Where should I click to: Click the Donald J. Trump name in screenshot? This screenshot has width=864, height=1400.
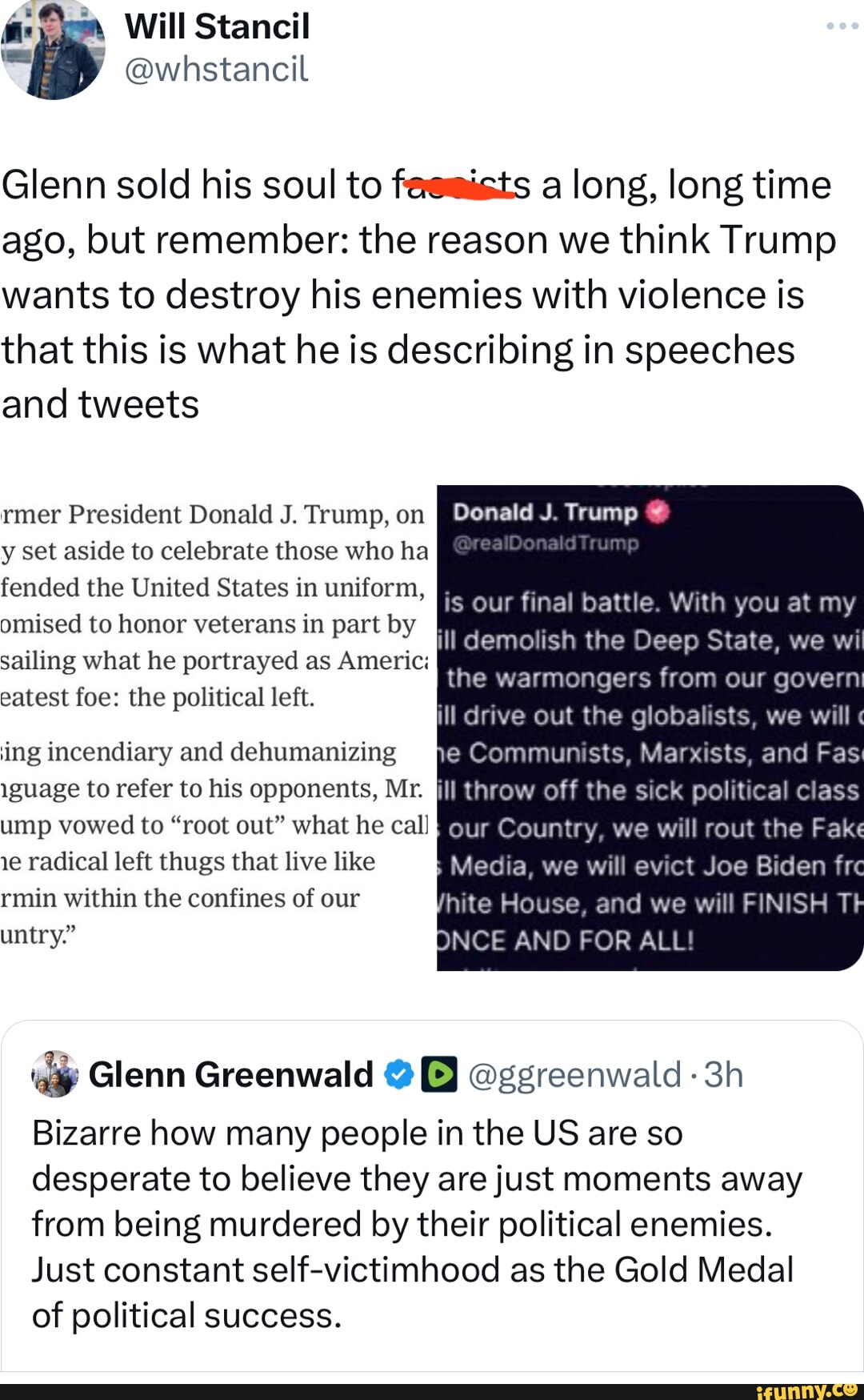click(x=545, y=512)
